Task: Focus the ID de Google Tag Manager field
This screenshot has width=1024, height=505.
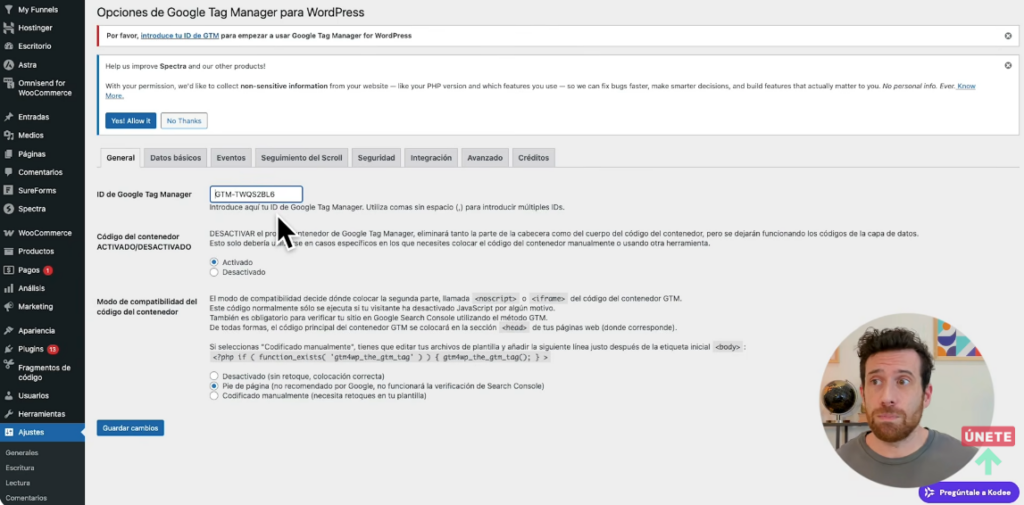Action: (256, 194)
